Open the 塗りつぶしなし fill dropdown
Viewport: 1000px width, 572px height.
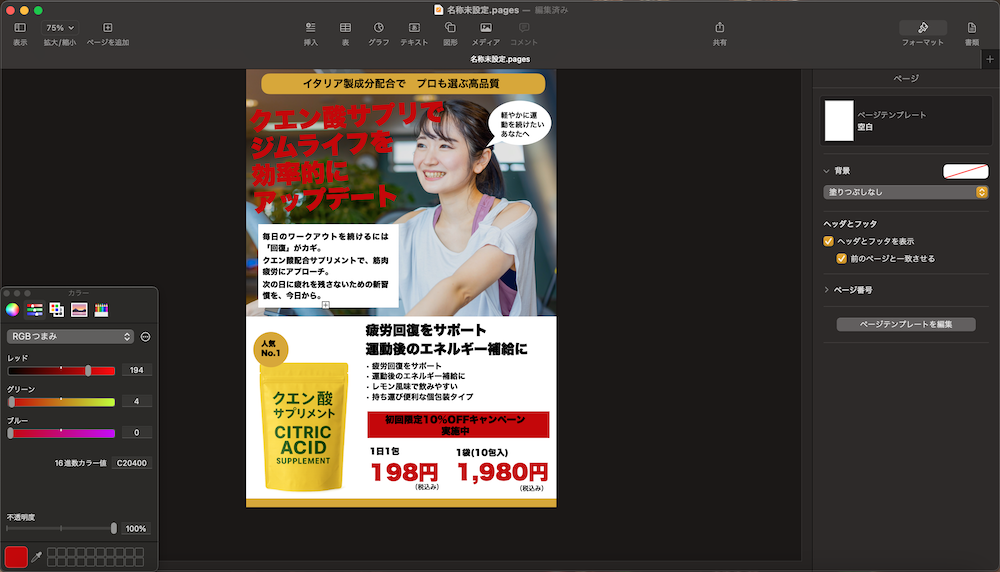[906, 192]
